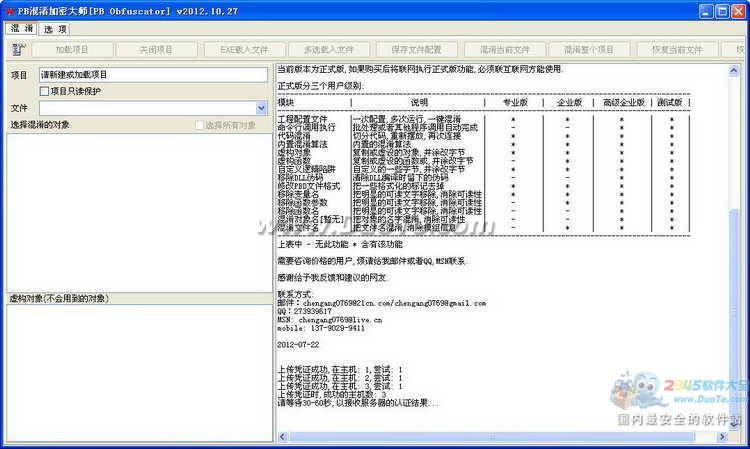750x449 pixels.
Task: Tick the 选择所有对象 checkbox
Action: (199, 125)
